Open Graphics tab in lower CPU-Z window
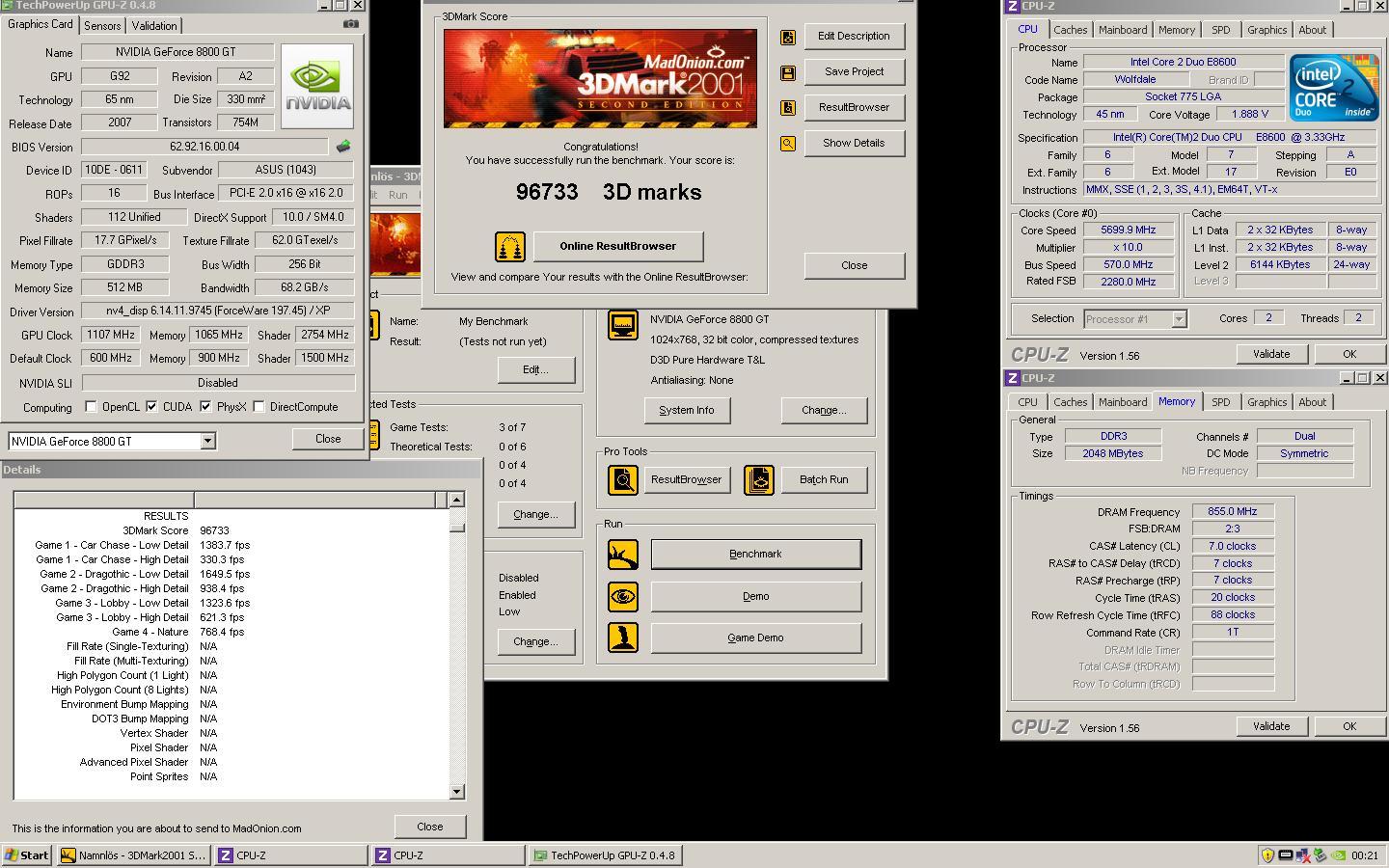 point(1266,402)
